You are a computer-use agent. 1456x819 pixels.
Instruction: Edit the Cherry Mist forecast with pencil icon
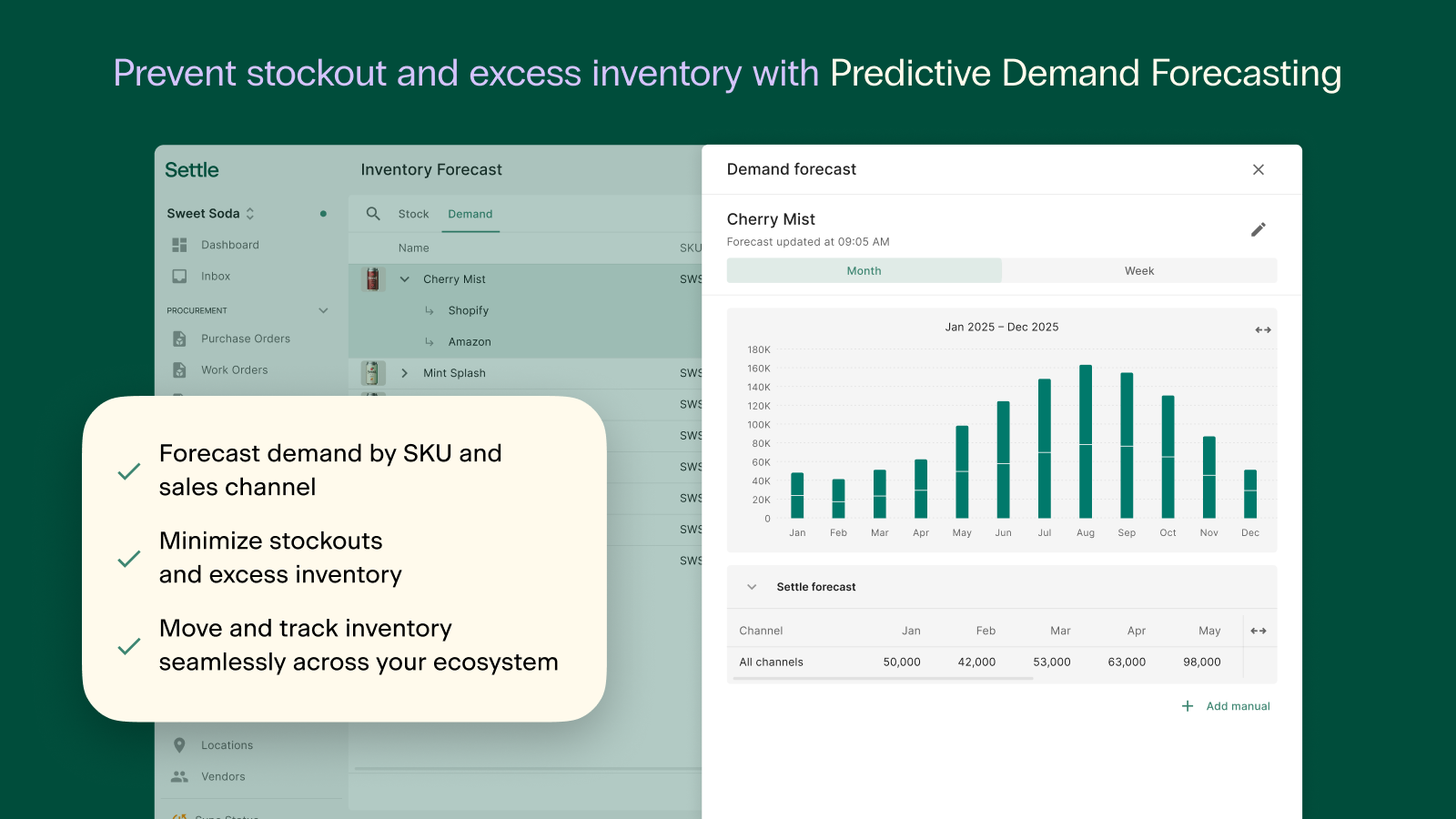[x=1259, y=229]
